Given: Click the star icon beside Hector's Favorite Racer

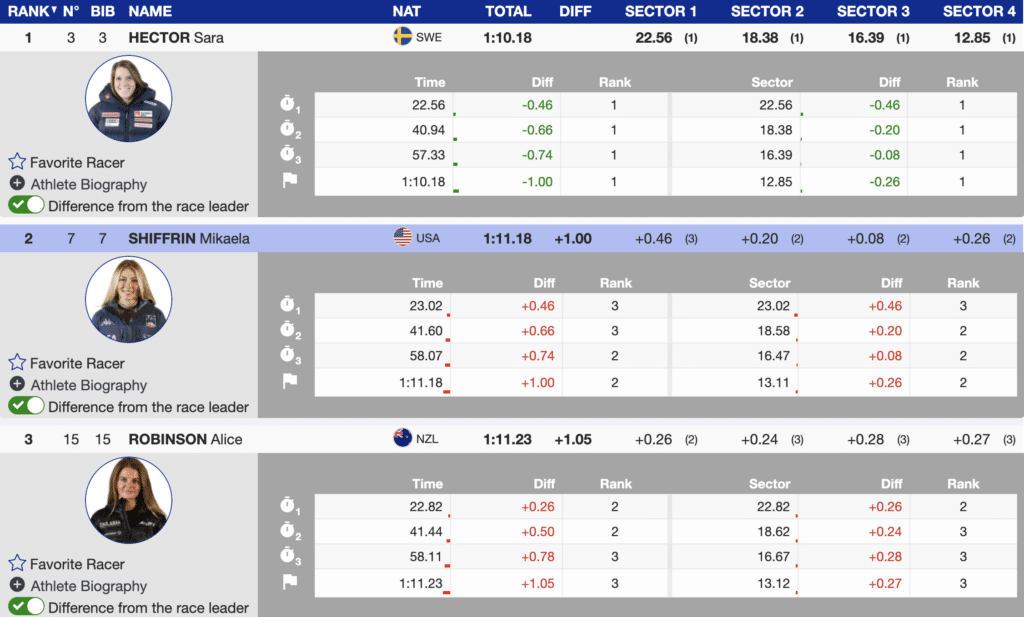Looking at the screenshot, I should coord(17,162).
